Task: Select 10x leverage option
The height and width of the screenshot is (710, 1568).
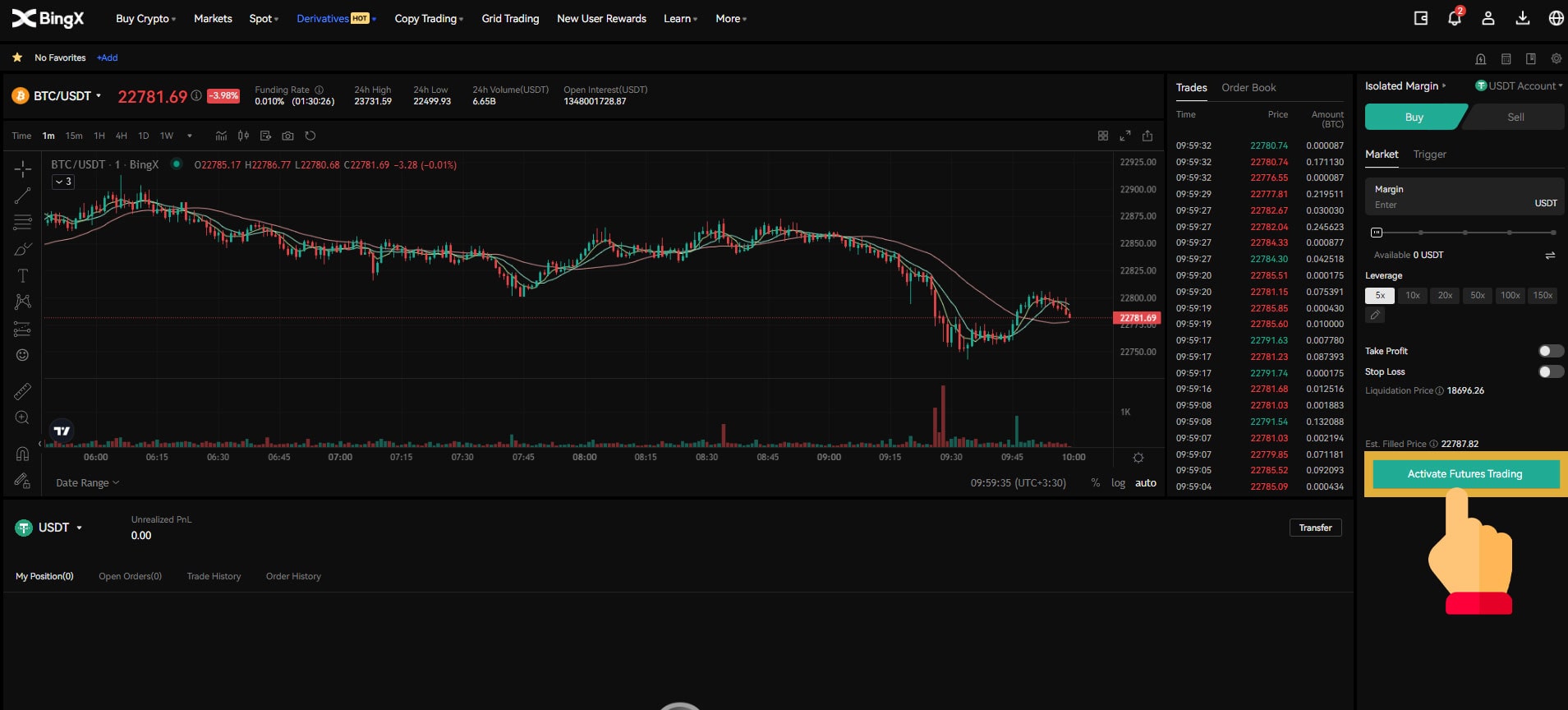Action: pyautogui.click(x=1413, y=295)
